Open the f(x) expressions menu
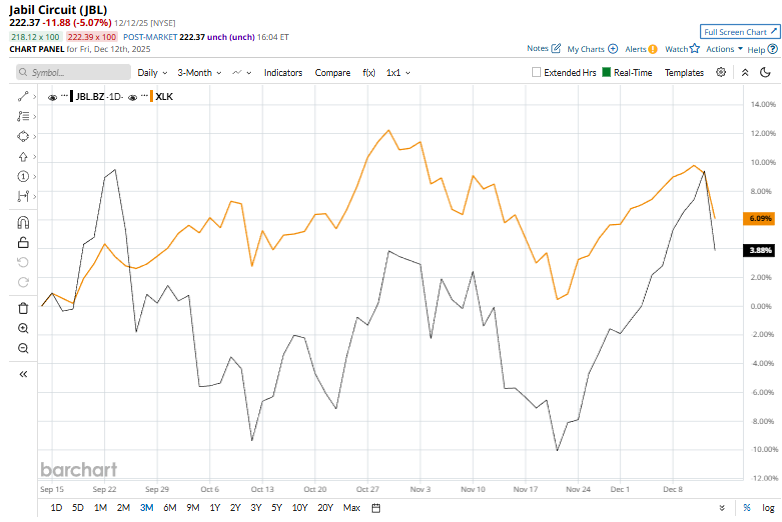 coord(369,73)
